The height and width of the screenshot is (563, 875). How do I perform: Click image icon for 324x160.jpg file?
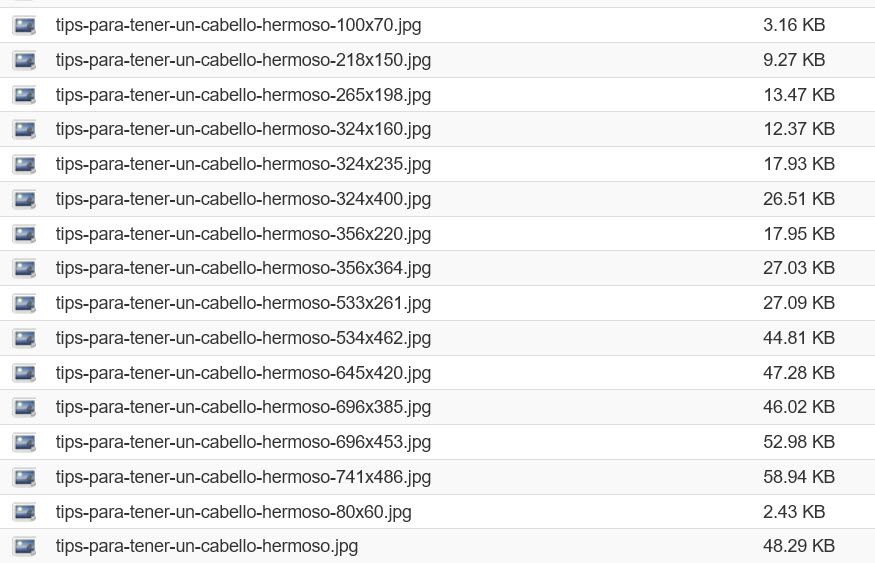point(25,129)
